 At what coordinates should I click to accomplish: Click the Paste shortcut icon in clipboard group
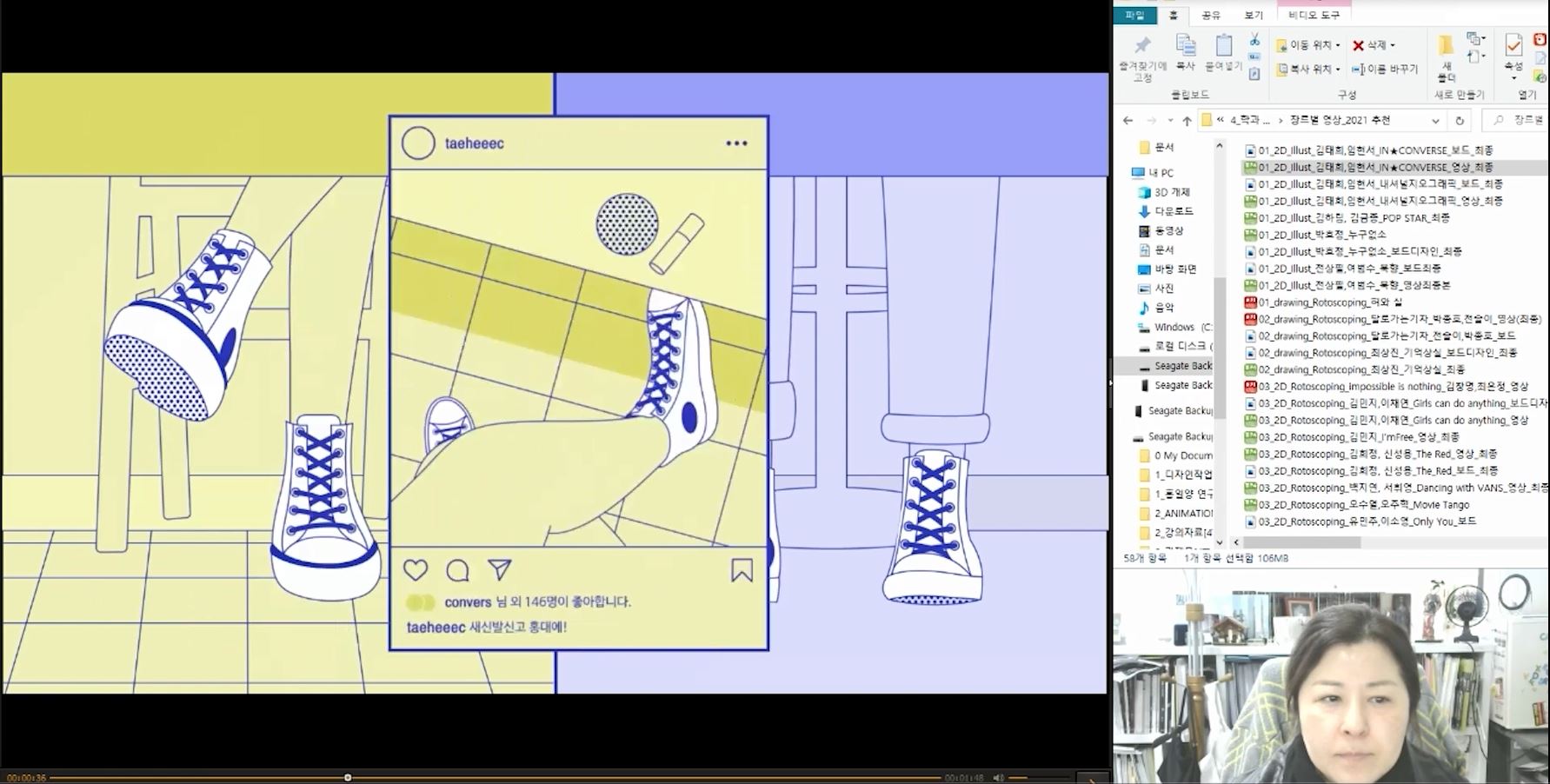coord(1254,74)
